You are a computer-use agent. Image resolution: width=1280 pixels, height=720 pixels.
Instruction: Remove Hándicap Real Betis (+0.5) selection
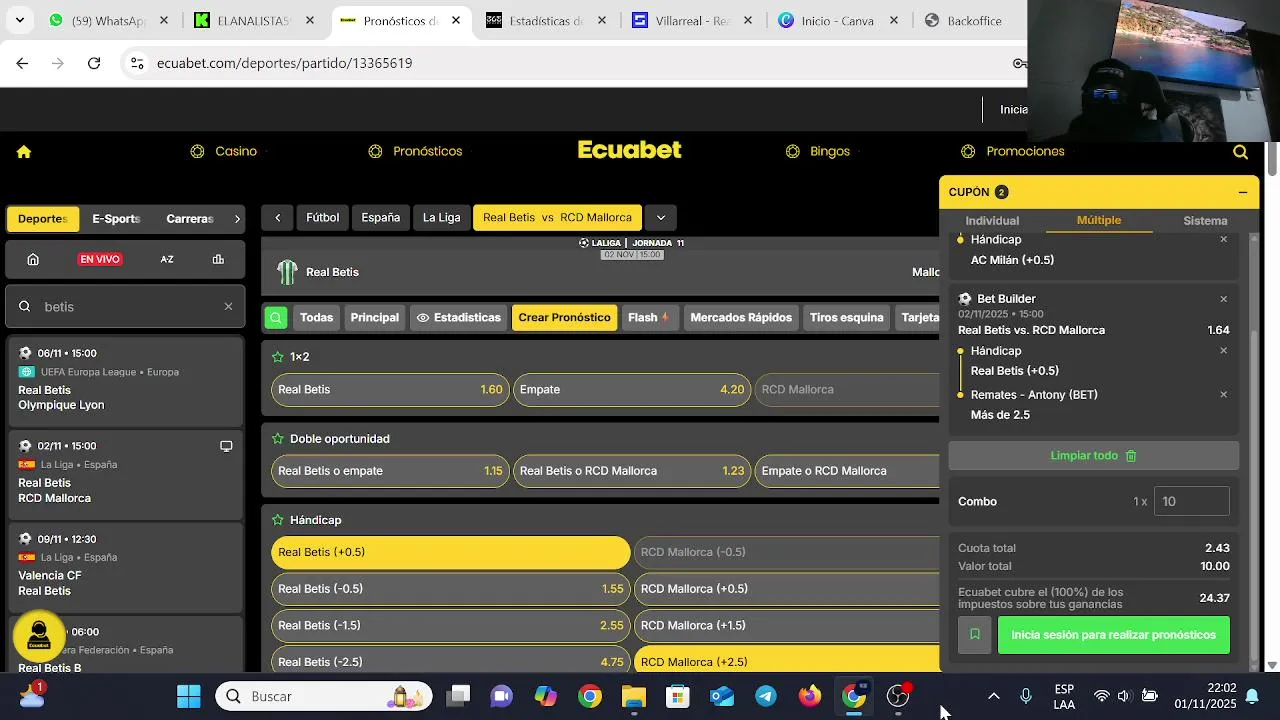coord(1223,351)
